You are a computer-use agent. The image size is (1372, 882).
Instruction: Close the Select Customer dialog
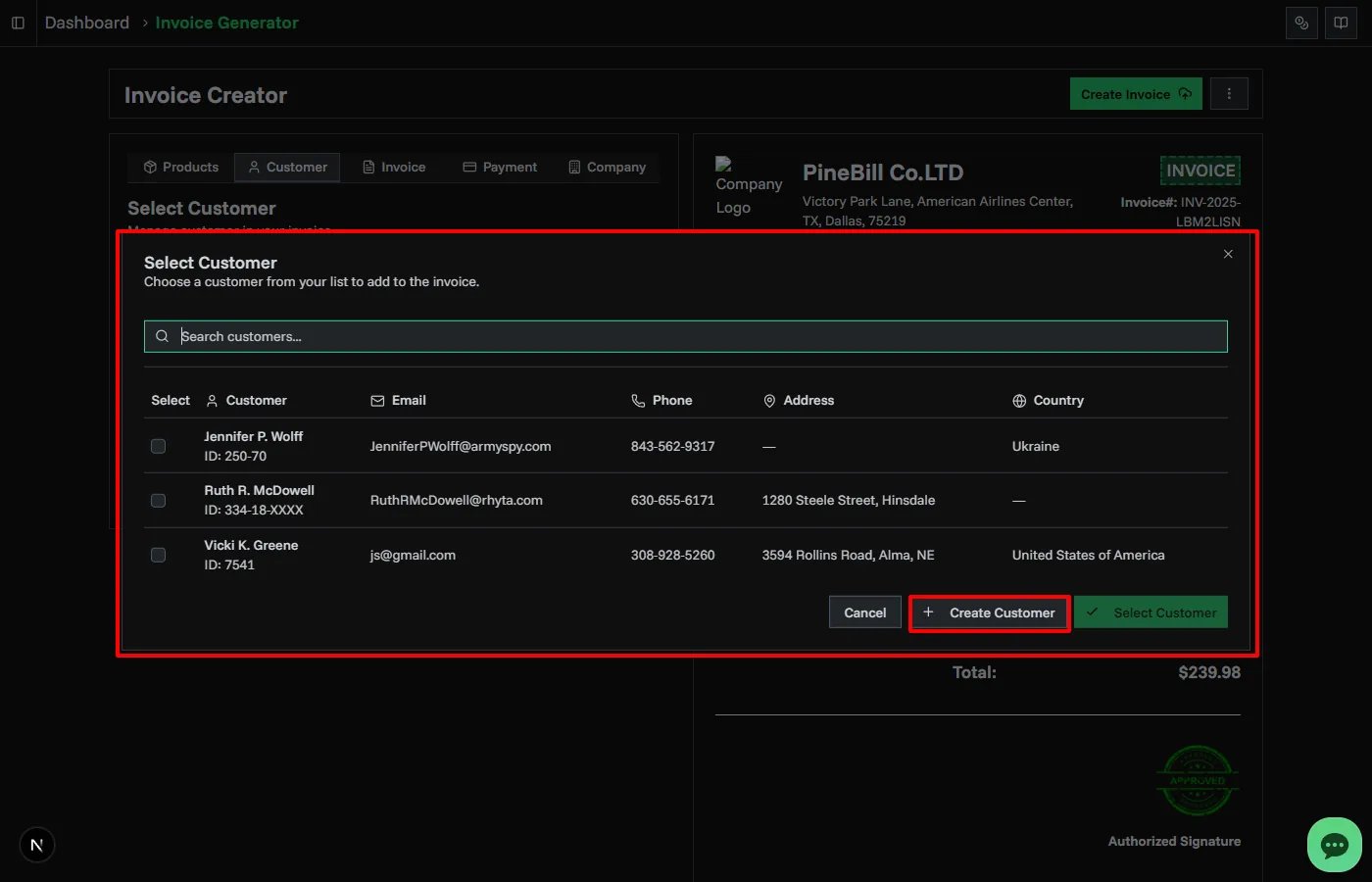[x=1228, y=254]
